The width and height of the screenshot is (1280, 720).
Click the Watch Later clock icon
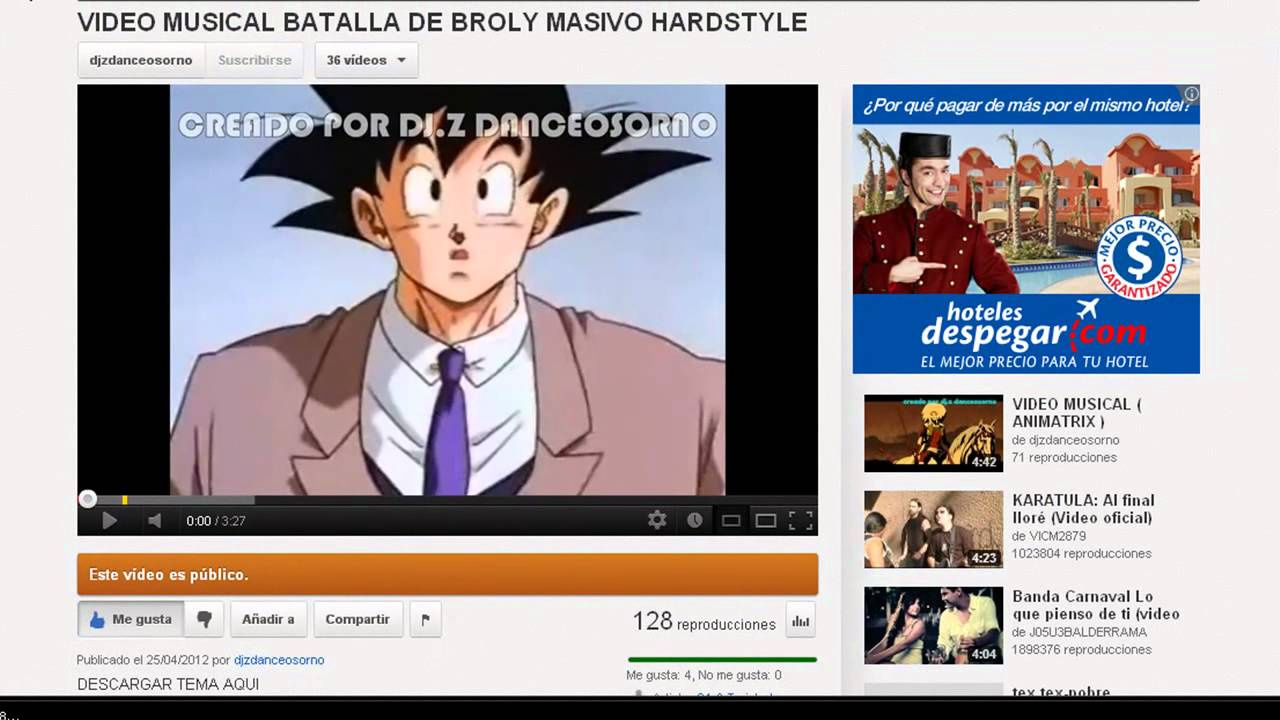(694, 520)
